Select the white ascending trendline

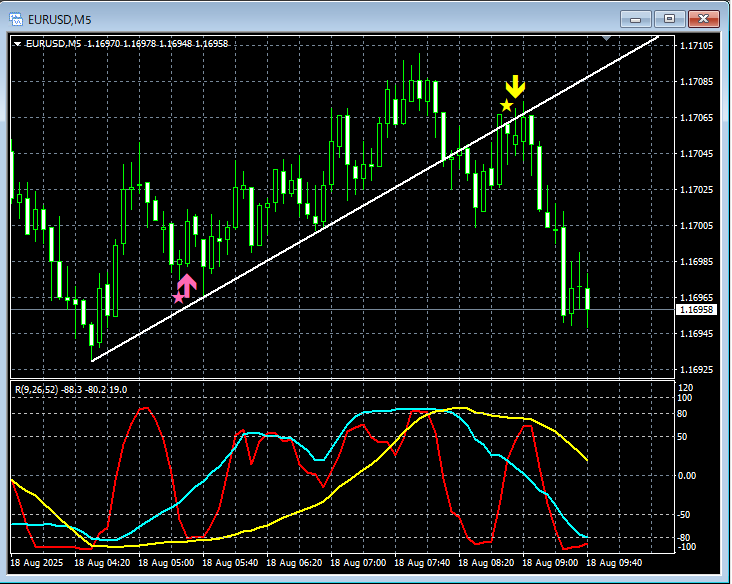pos(375,198)
